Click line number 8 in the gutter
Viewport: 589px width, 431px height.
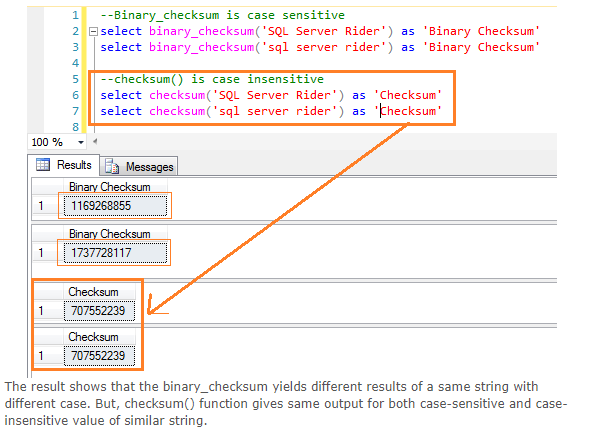(76, 127)
